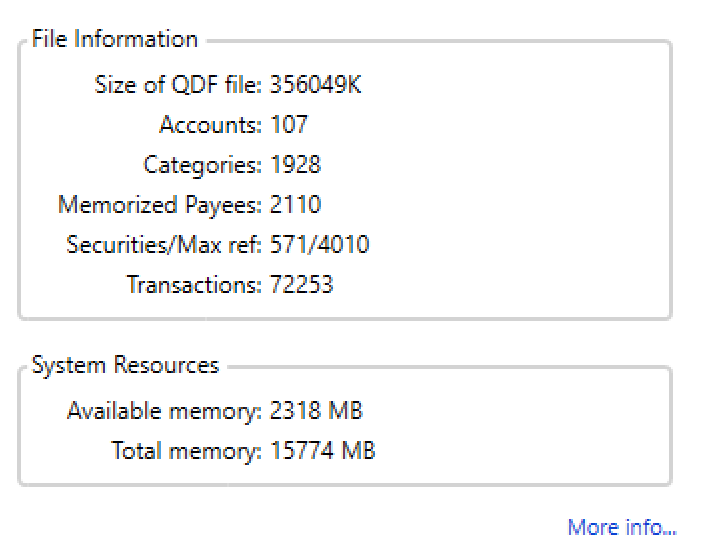This screenshot has height=554, width=702.
Task: Click the Categories label
Action: [203, 165]
